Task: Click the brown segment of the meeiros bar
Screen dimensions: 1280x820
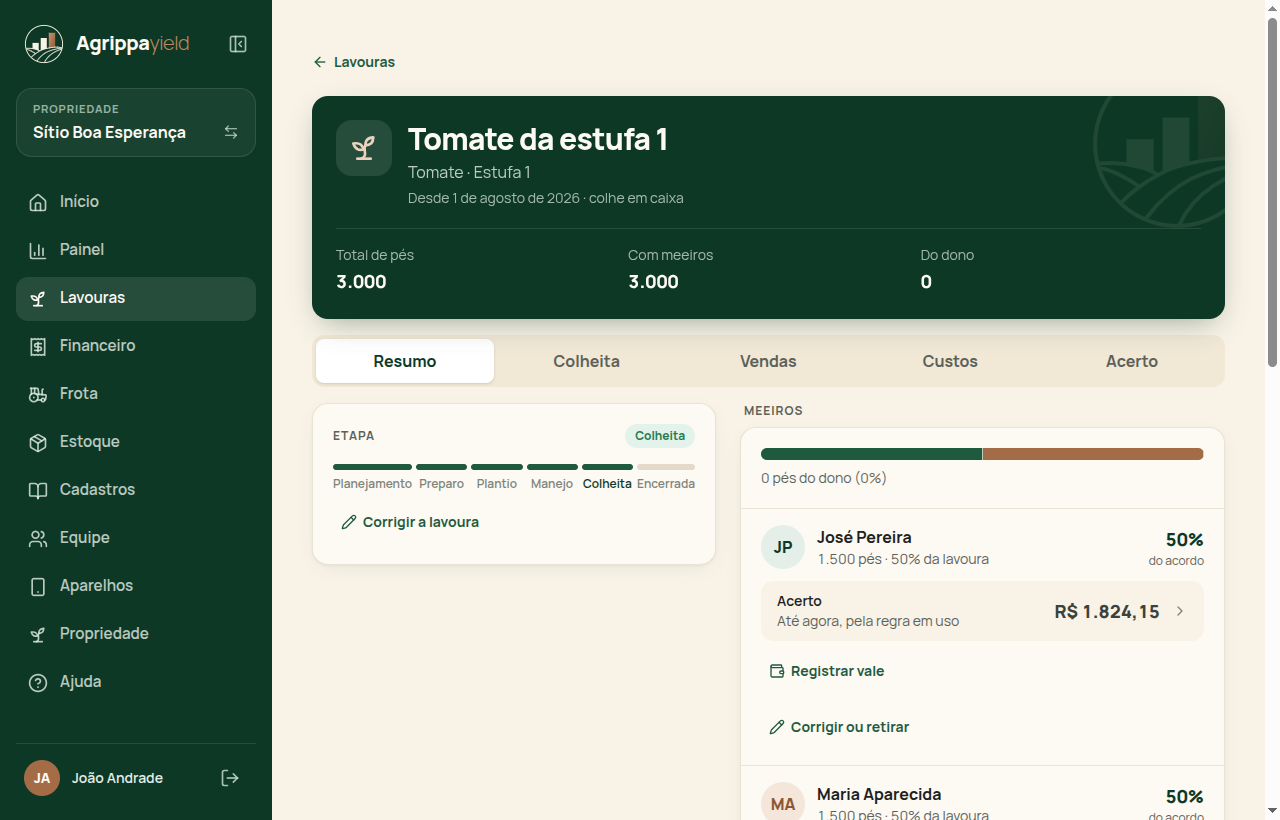Action: [x=1093, y=454]
